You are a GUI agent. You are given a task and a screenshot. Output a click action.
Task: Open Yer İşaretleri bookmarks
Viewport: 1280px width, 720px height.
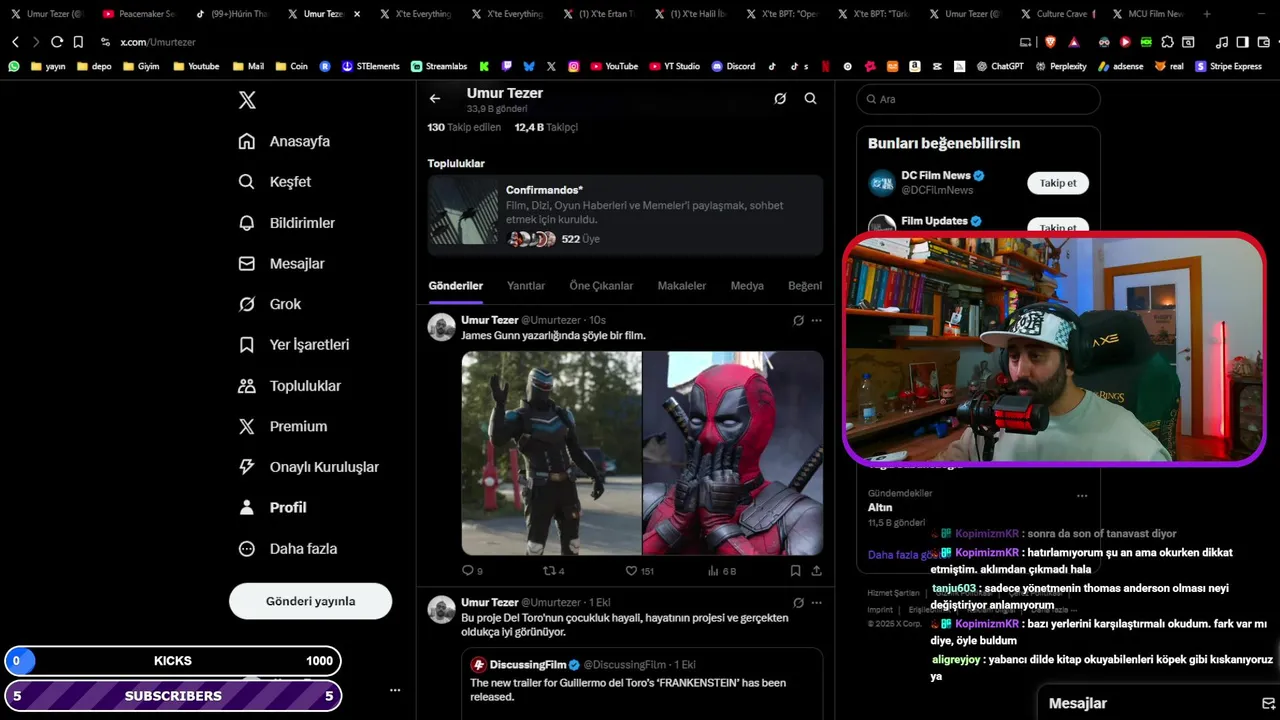click(x=294, y=345)
